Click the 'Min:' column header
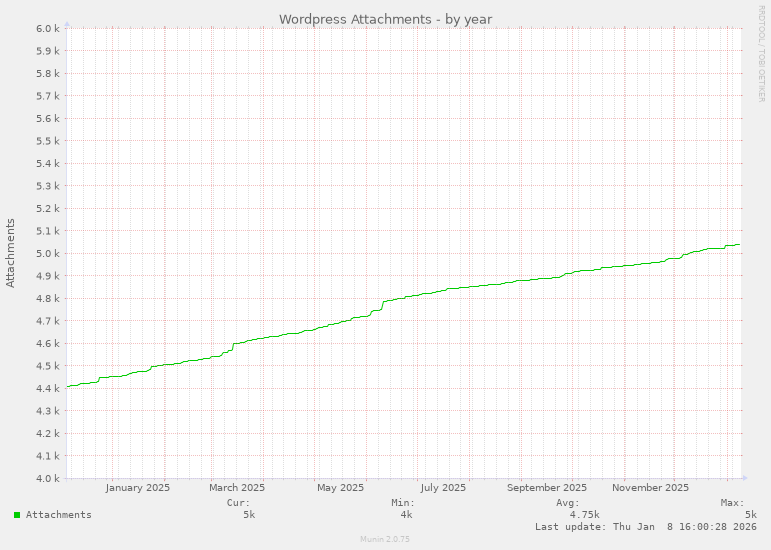The image size is (771, 550). [x=403, y=503]
